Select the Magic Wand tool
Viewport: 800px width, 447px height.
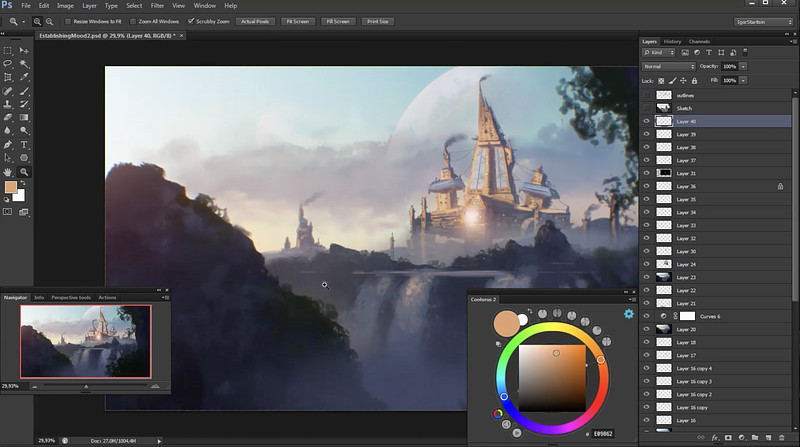(24, 62)
